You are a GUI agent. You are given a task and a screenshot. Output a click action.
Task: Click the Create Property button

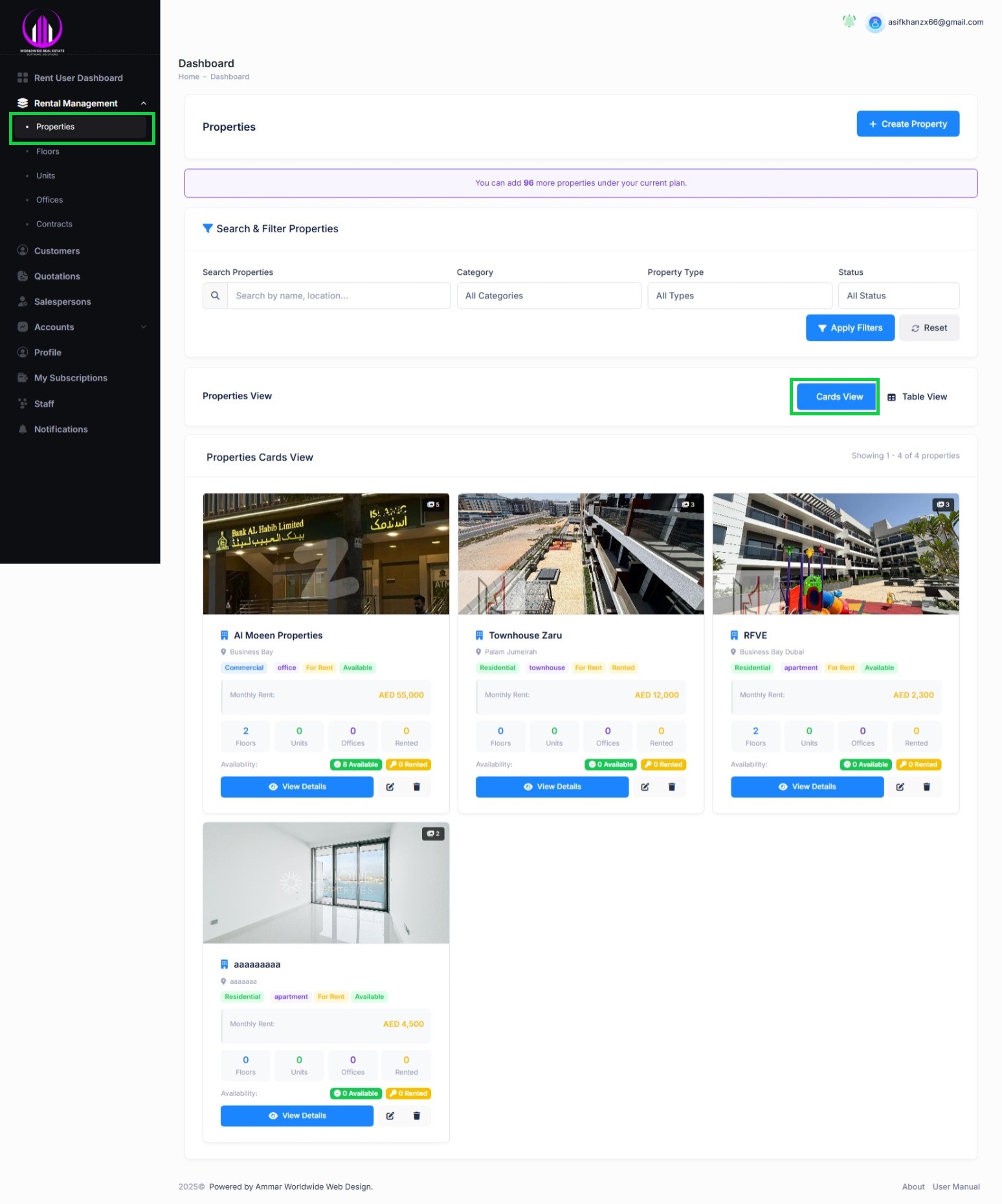pyautogui.click(x=907, y=124)
